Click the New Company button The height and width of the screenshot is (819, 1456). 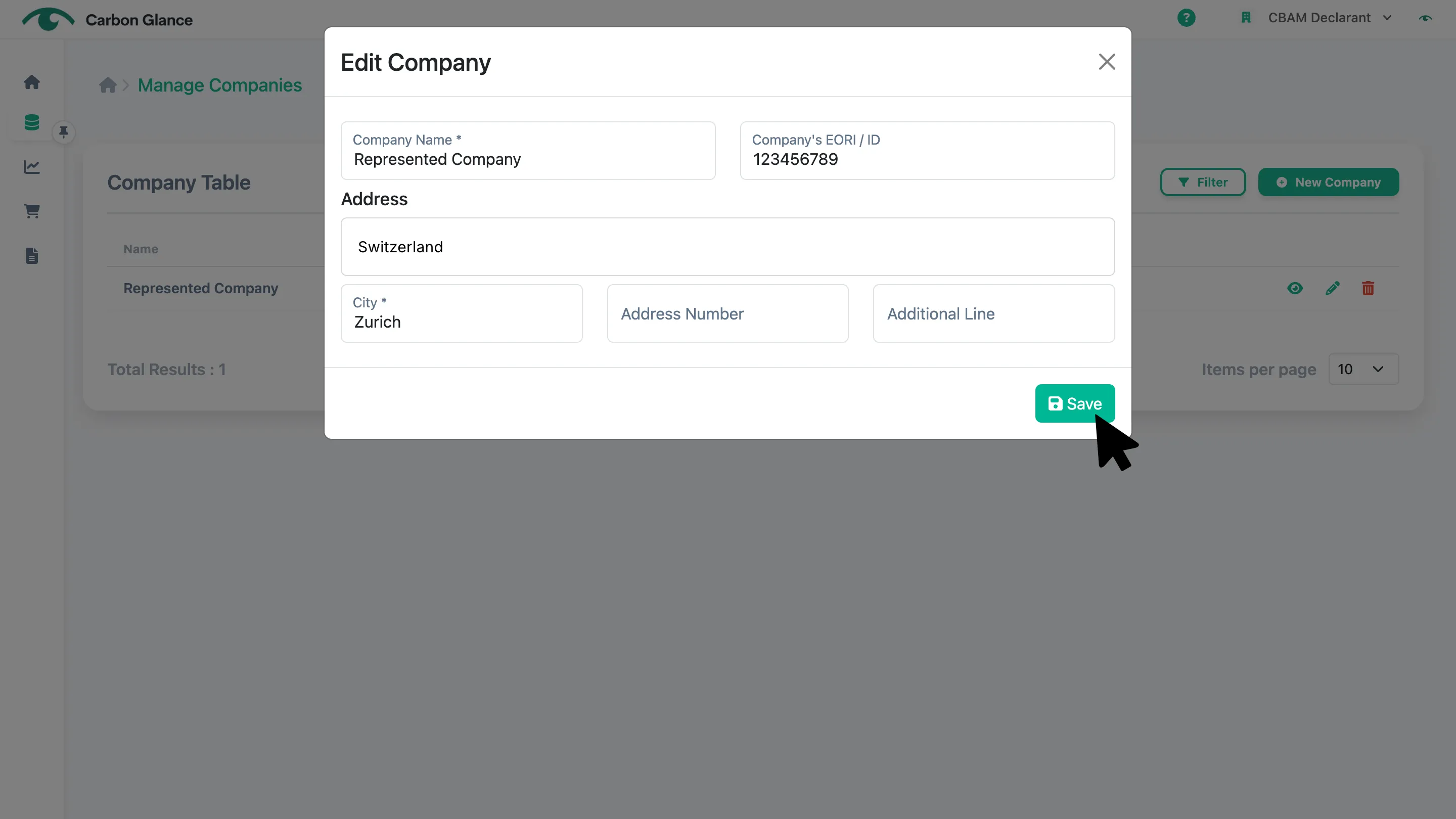point(1328,182)
